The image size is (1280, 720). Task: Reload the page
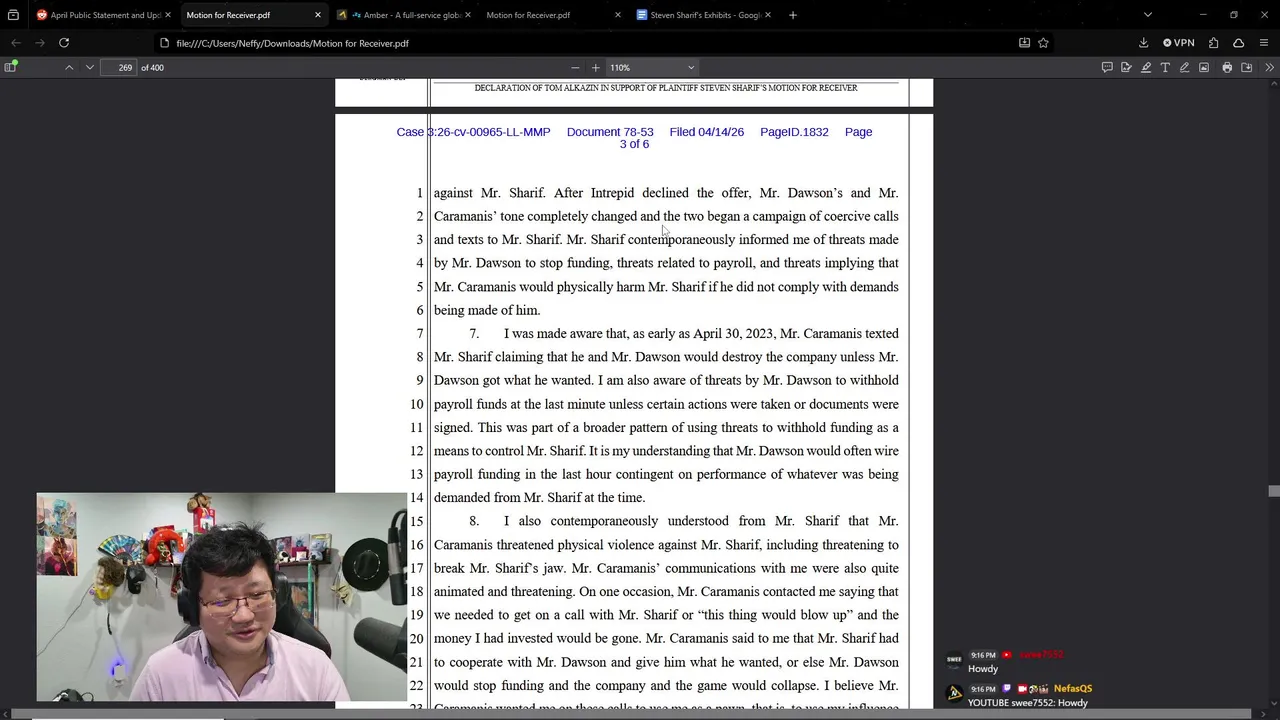click(64, 43)
